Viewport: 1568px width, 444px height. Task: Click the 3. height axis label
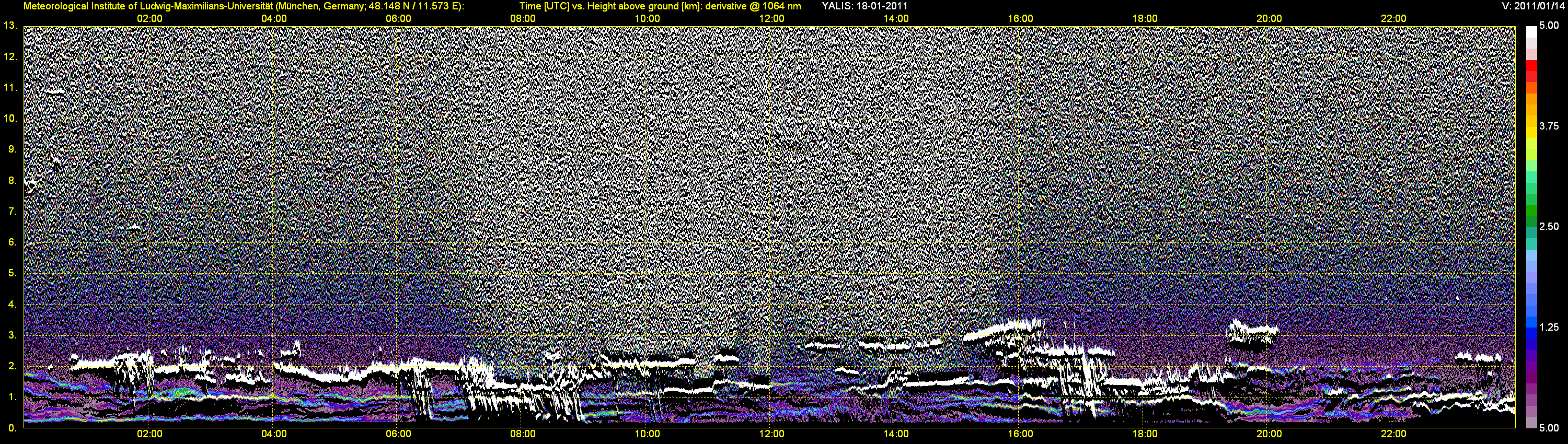point(12,335)
